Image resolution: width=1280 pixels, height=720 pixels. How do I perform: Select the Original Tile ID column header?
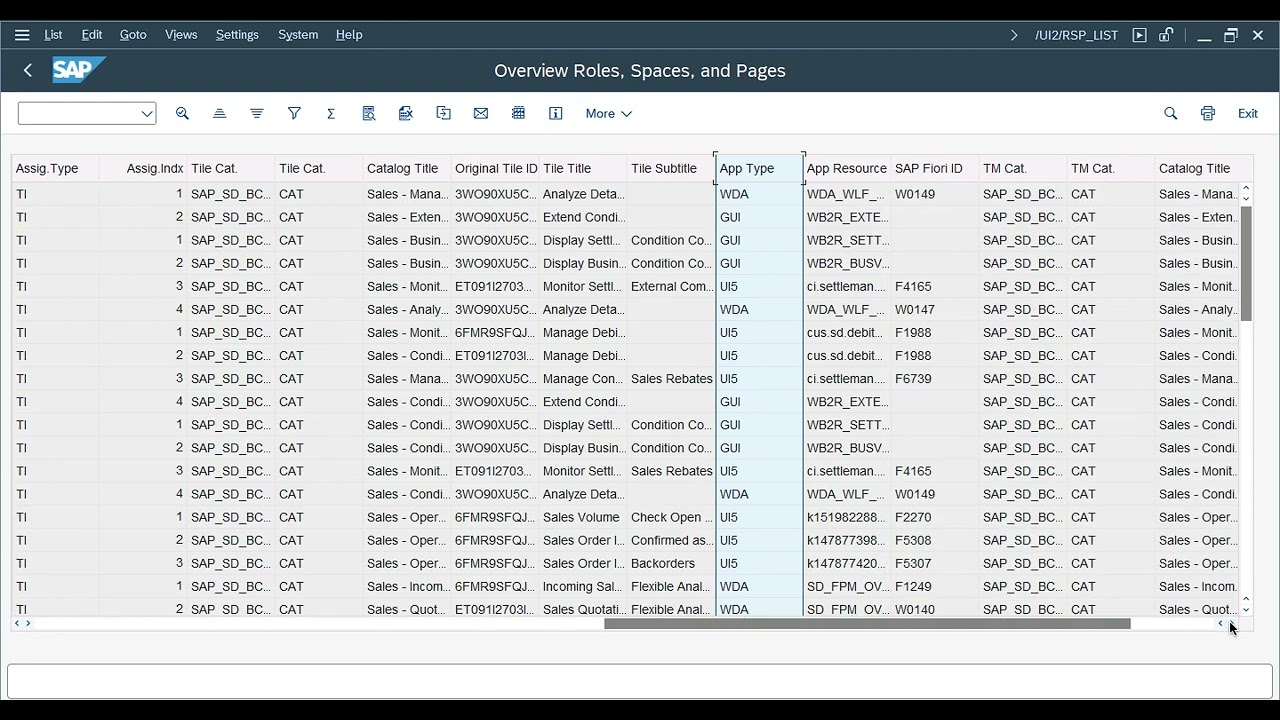coord(495,168)
